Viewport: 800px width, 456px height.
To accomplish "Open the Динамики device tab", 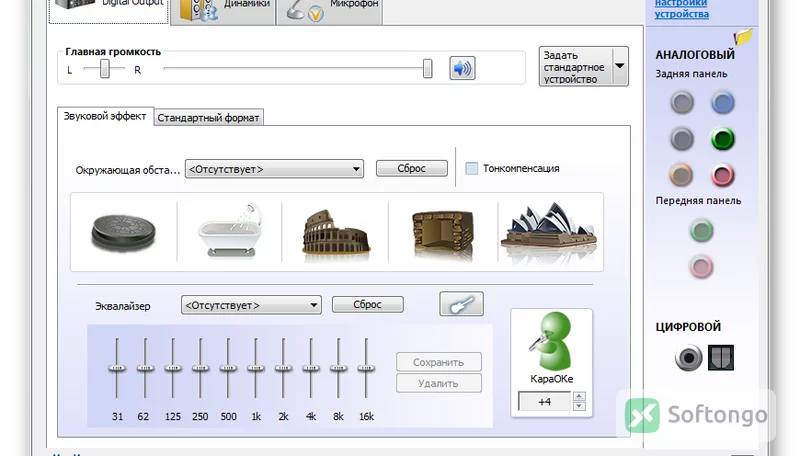I will click(x=223, y=10).
